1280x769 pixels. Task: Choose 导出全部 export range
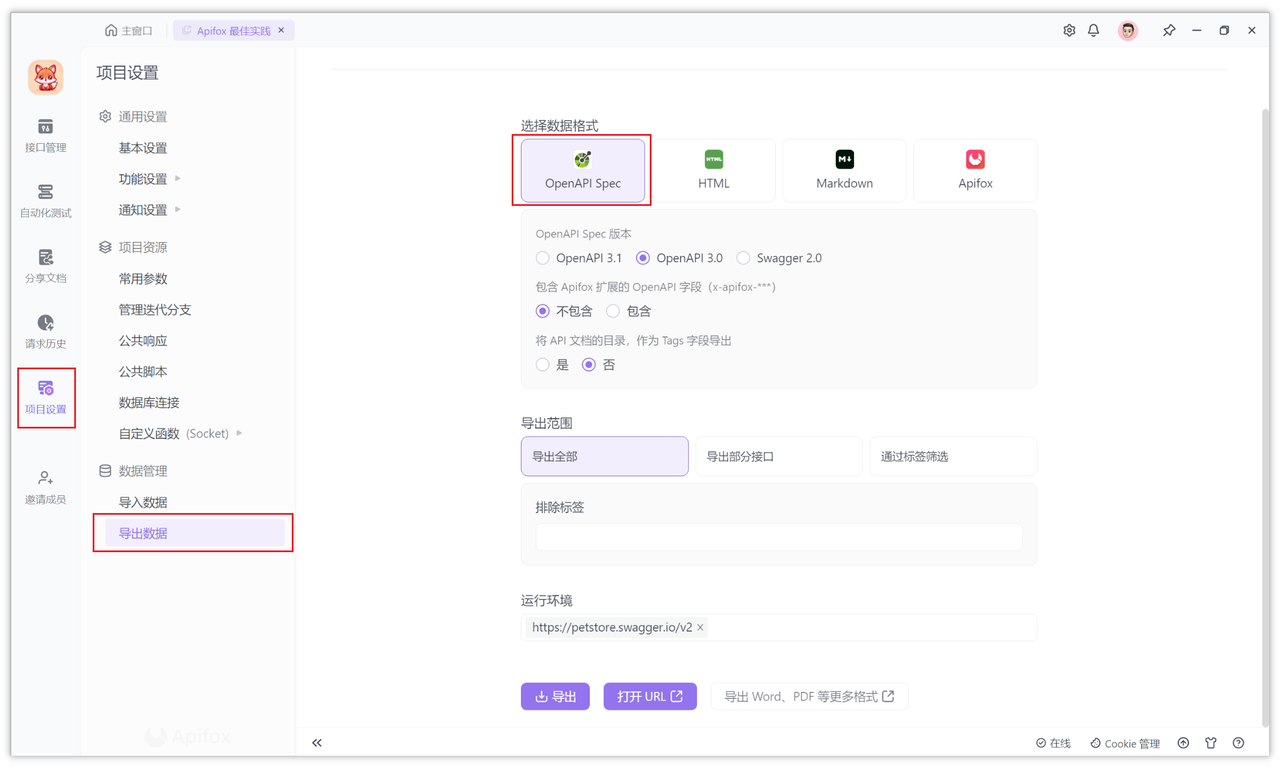point(605,456)
